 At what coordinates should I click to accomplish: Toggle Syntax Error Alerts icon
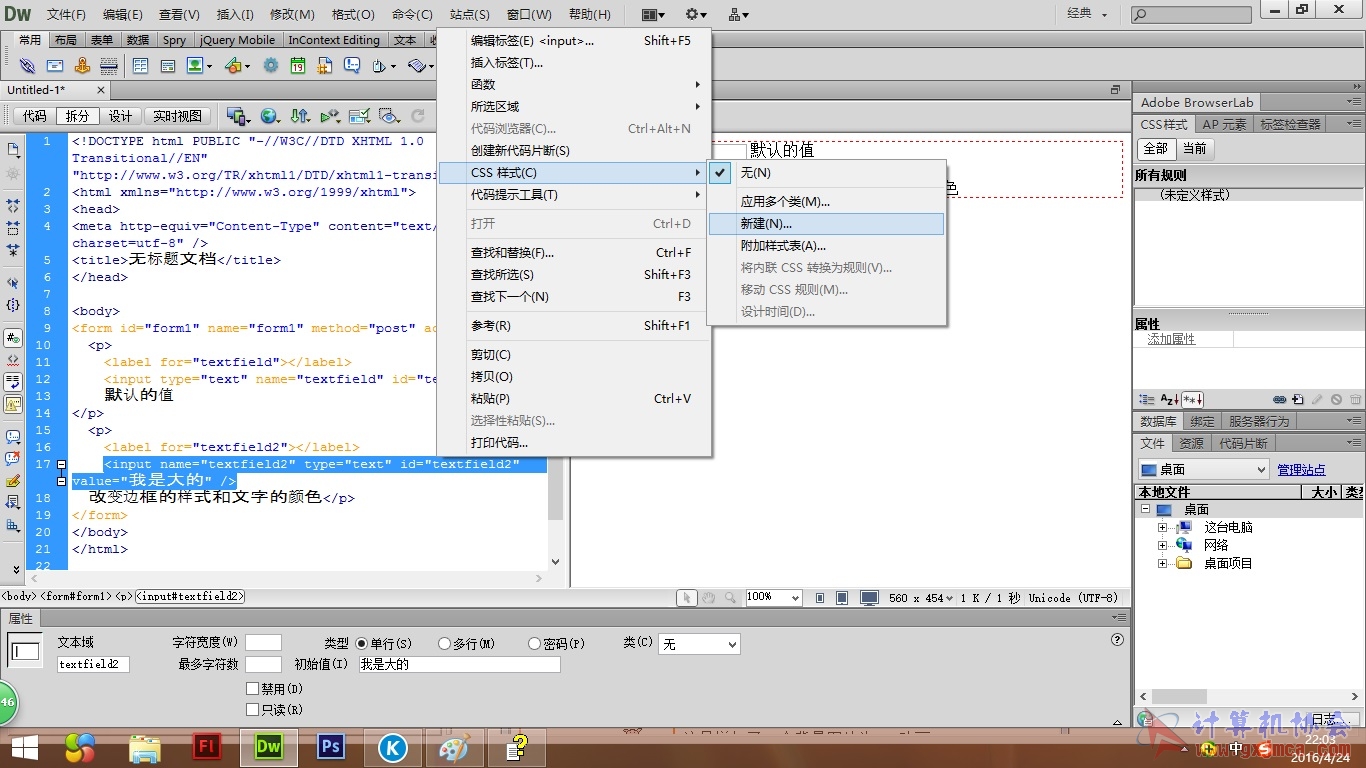tap(13, 404)
